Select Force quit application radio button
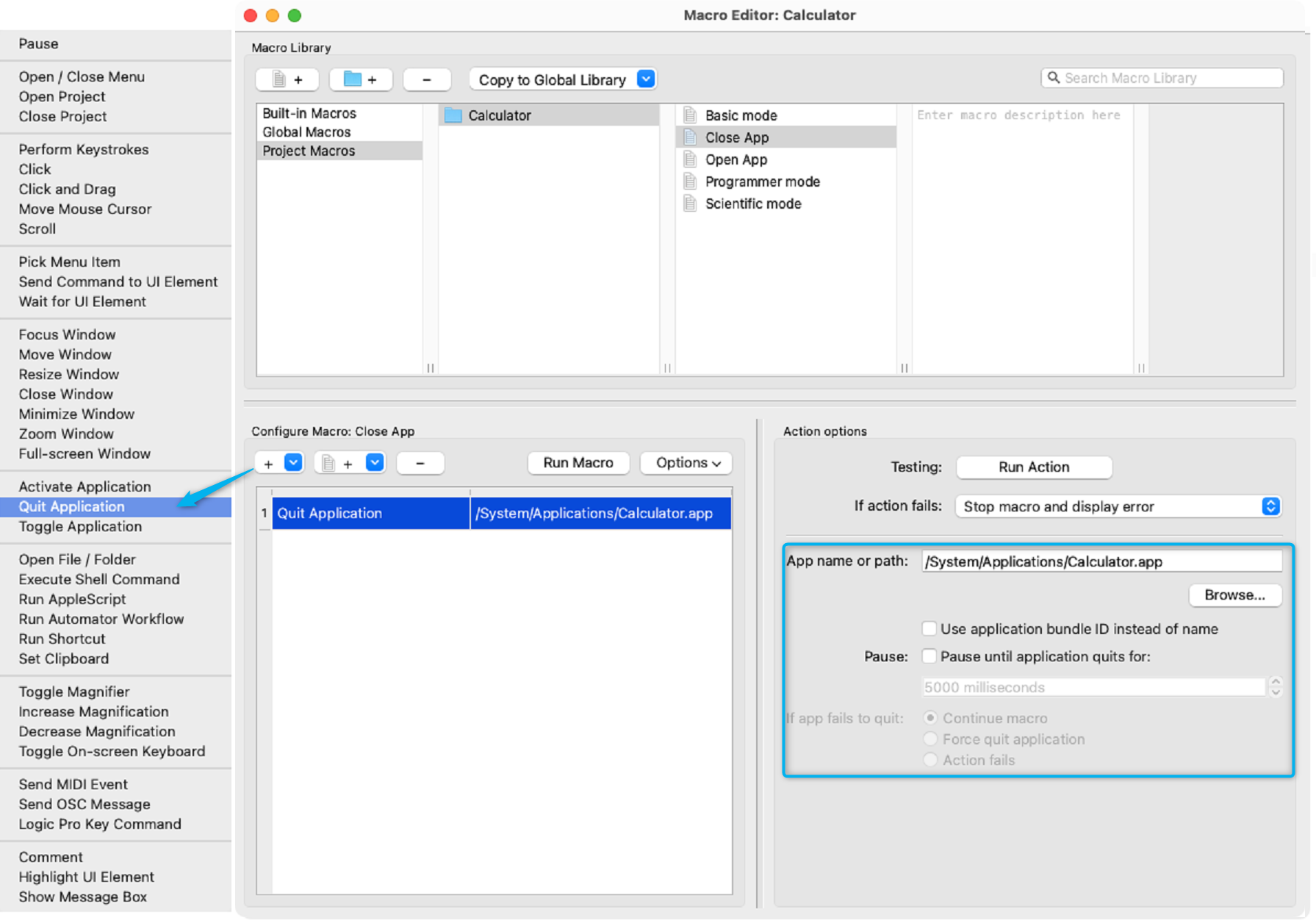The image size is (1316, 920). (x=931, y=739)
